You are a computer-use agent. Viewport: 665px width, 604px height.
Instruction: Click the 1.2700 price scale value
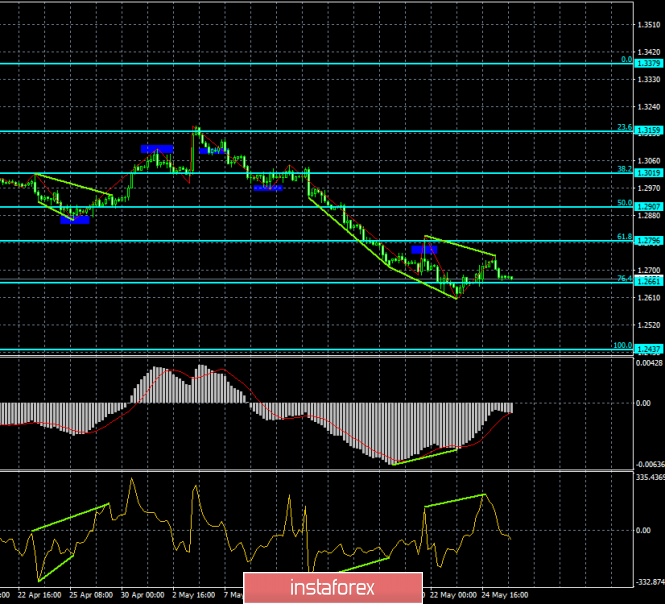point(649,270)
